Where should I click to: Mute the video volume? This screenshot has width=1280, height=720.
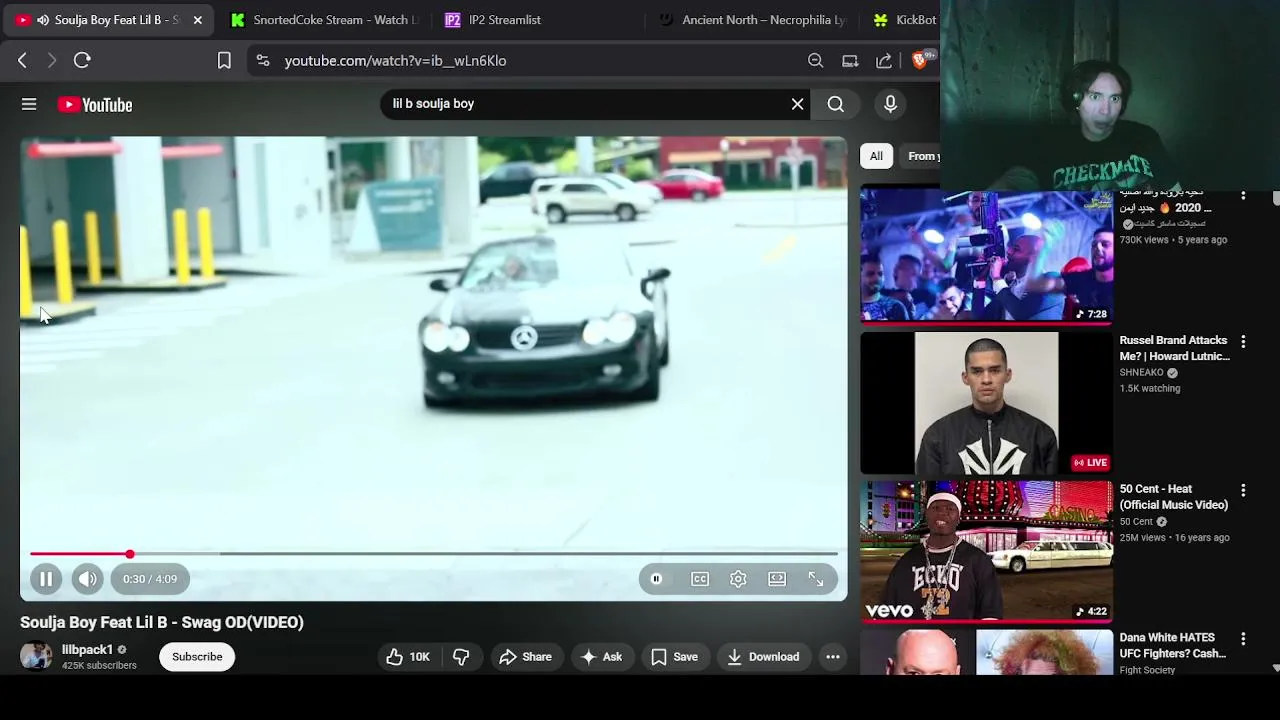[87, 579]
